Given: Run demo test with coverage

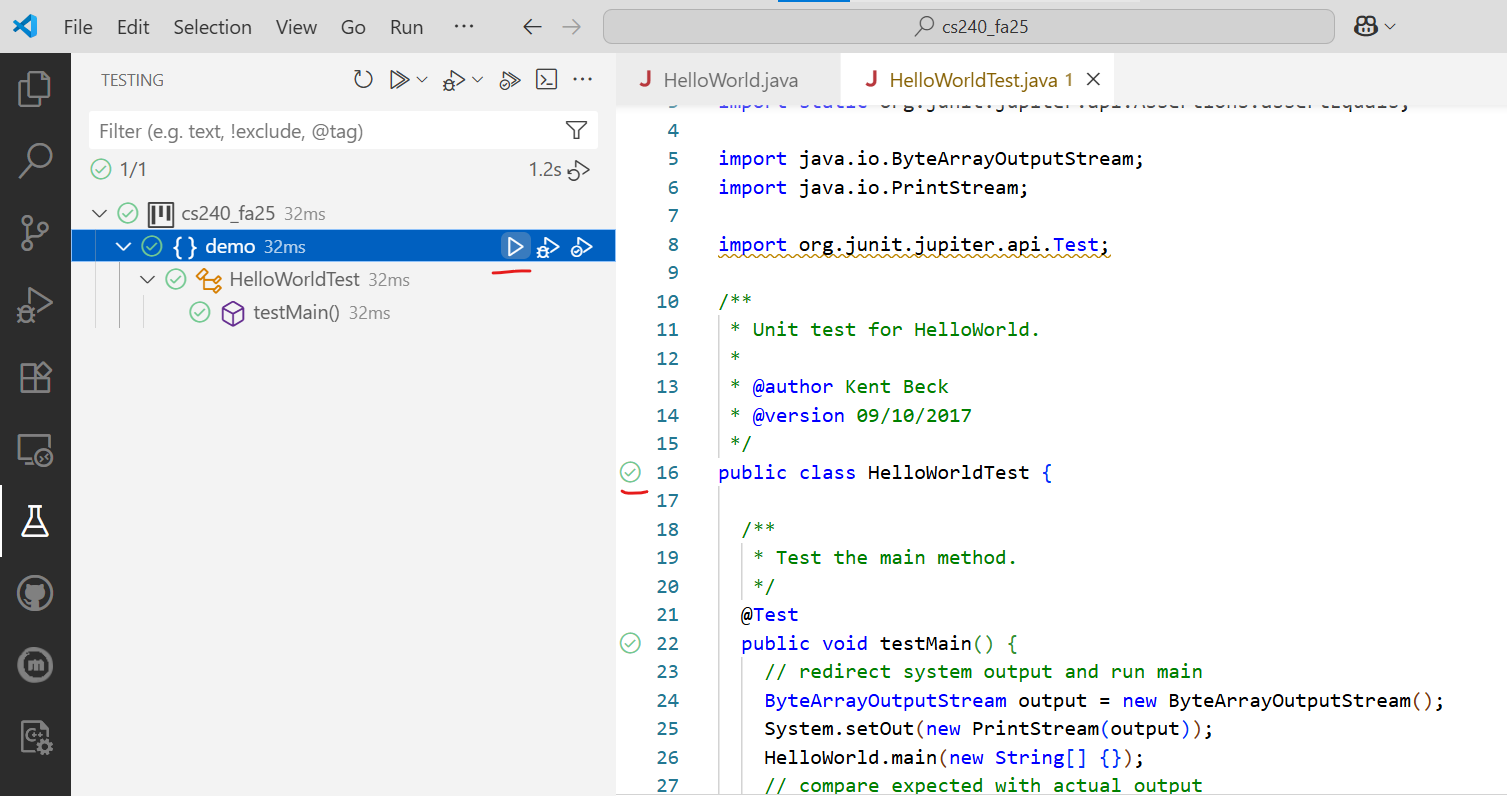Looking at the screenshot, I should pos(582,247).
